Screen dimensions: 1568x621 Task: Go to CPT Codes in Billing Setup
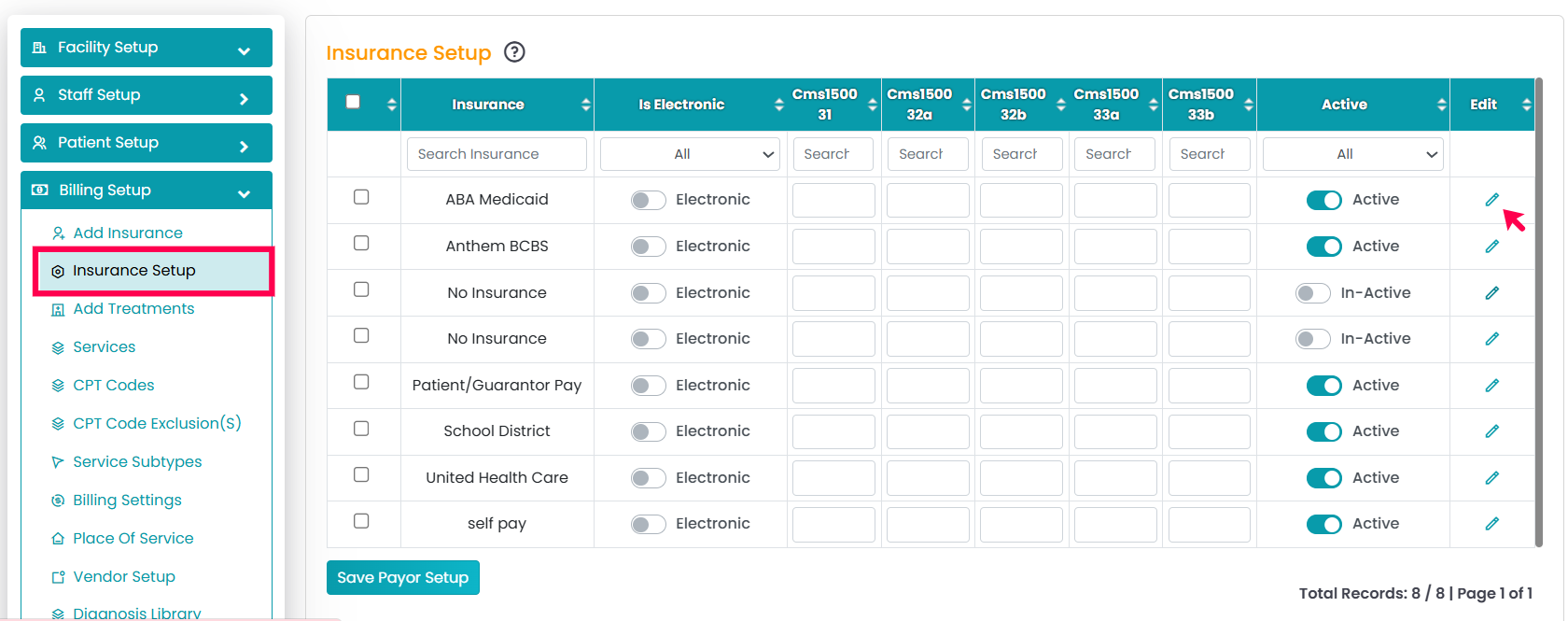(x=113, y=385)
